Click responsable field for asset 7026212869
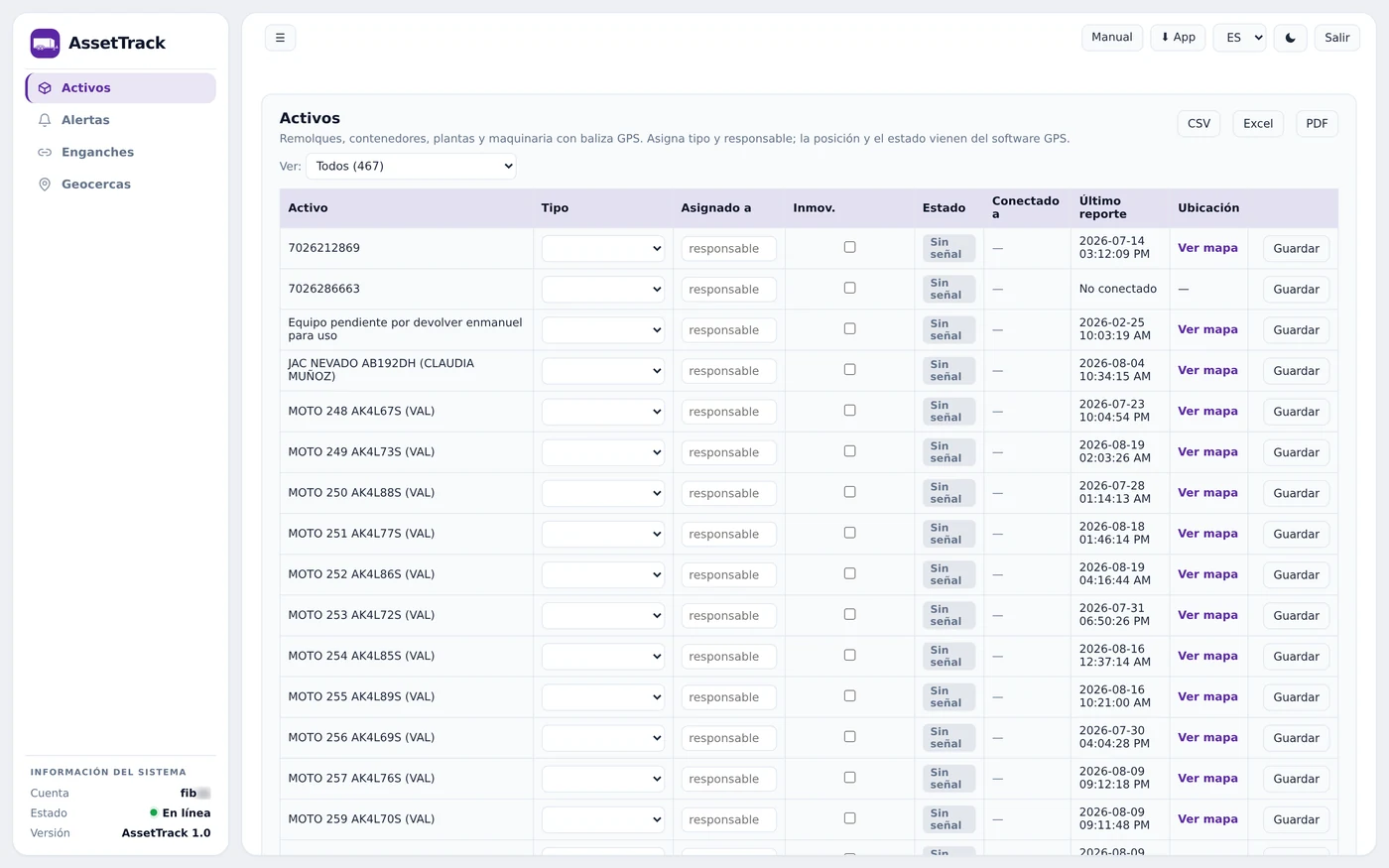This screenshot has width=1389, height=868. (729, 249)
